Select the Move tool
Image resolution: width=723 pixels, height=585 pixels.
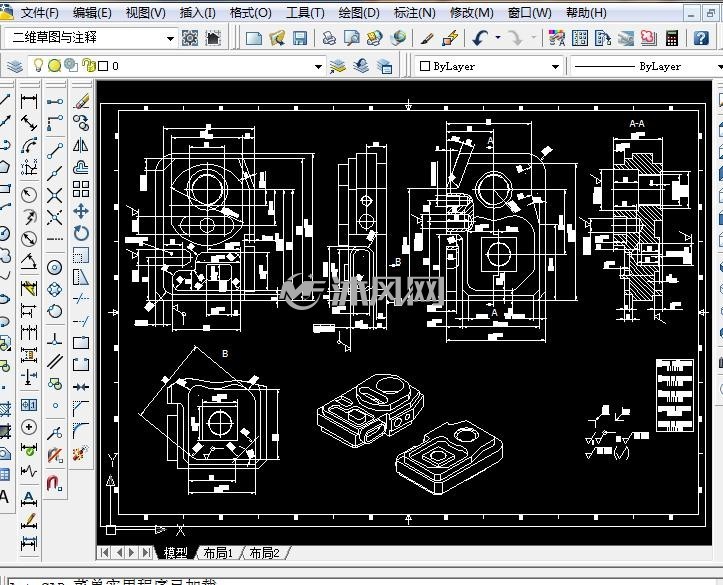(81, 212)
